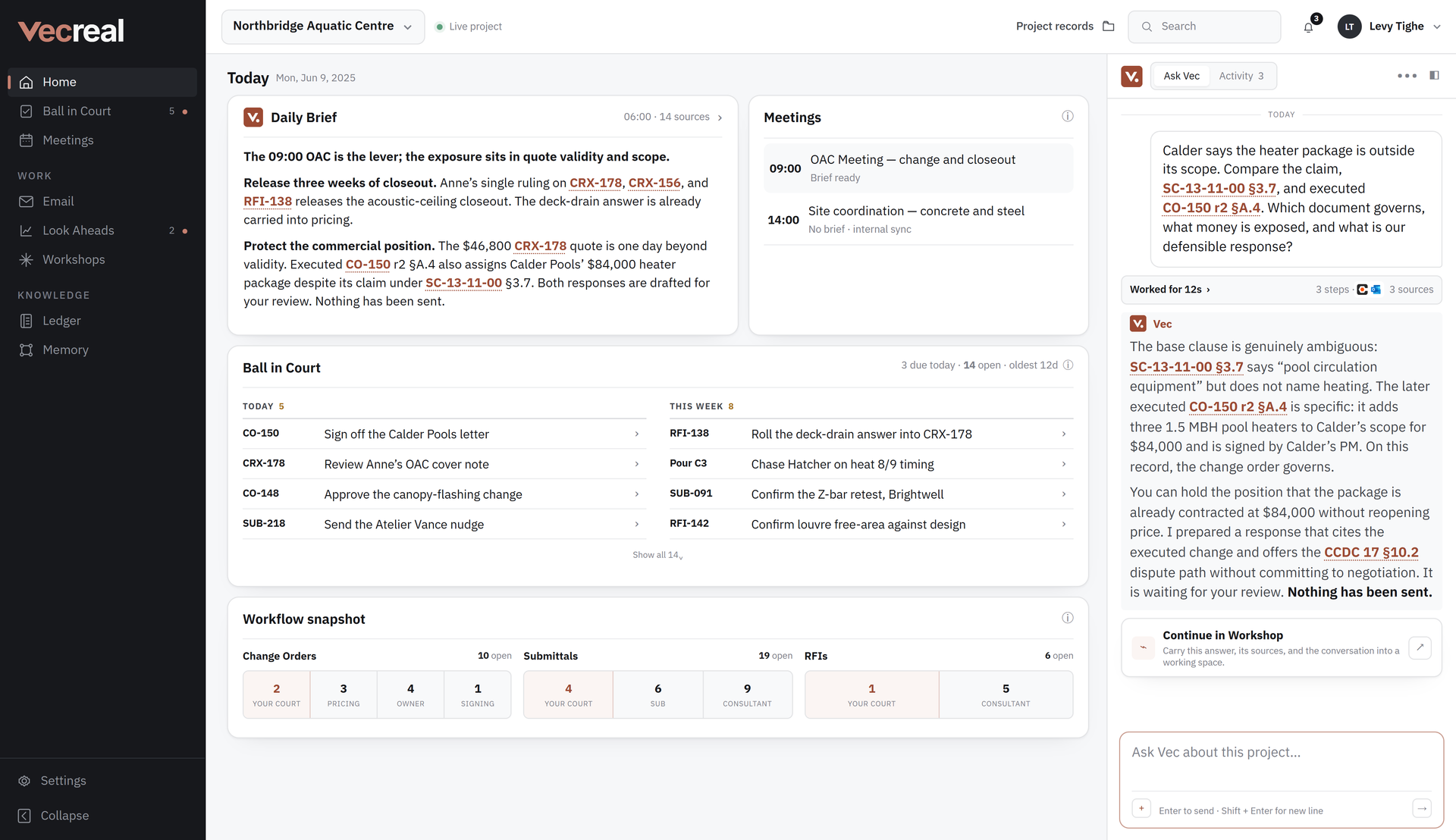Open Ledger in sidebar

tap(102, 321)
